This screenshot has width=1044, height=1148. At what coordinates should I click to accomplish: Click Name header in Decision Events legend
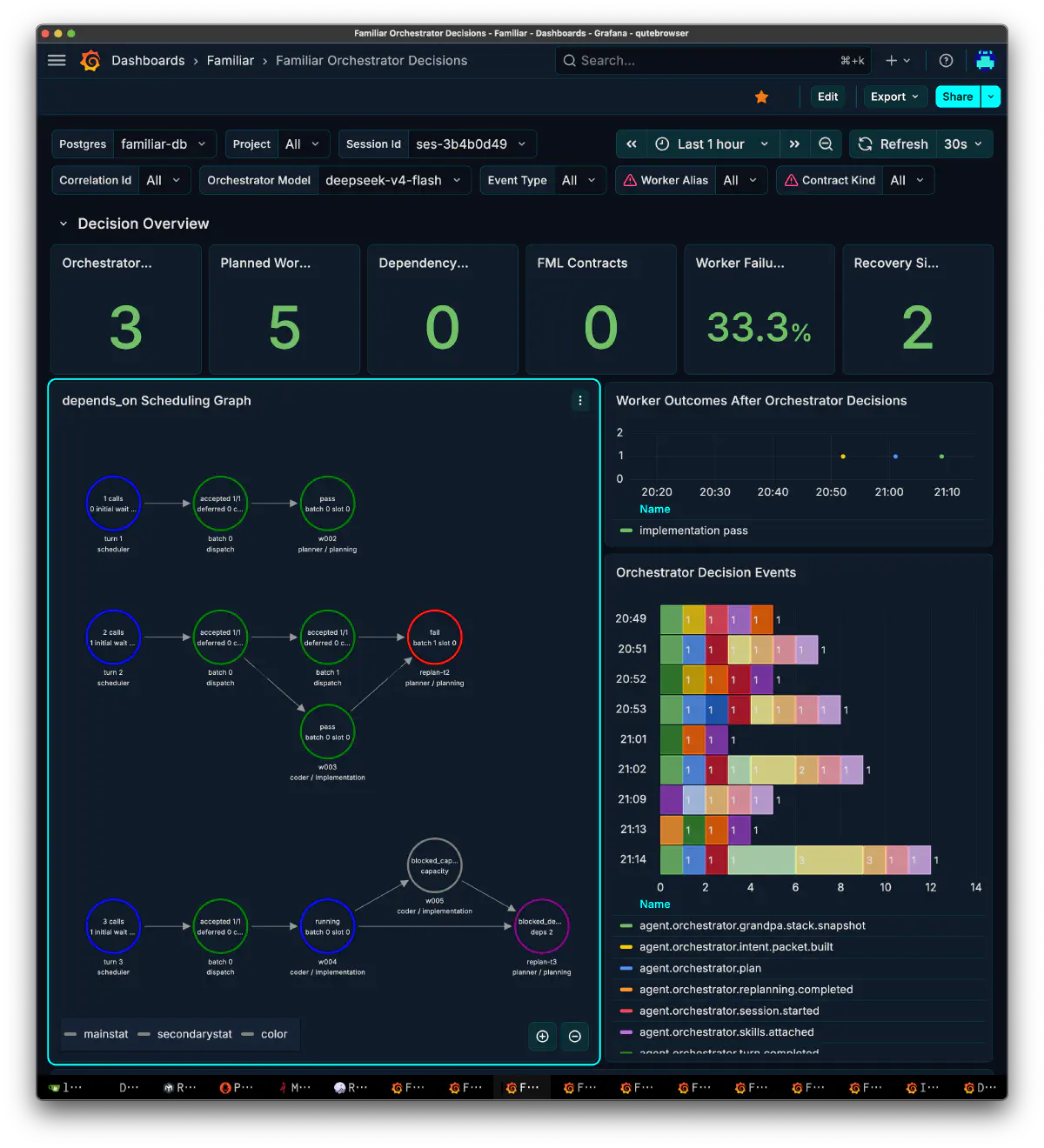(655, 904)
